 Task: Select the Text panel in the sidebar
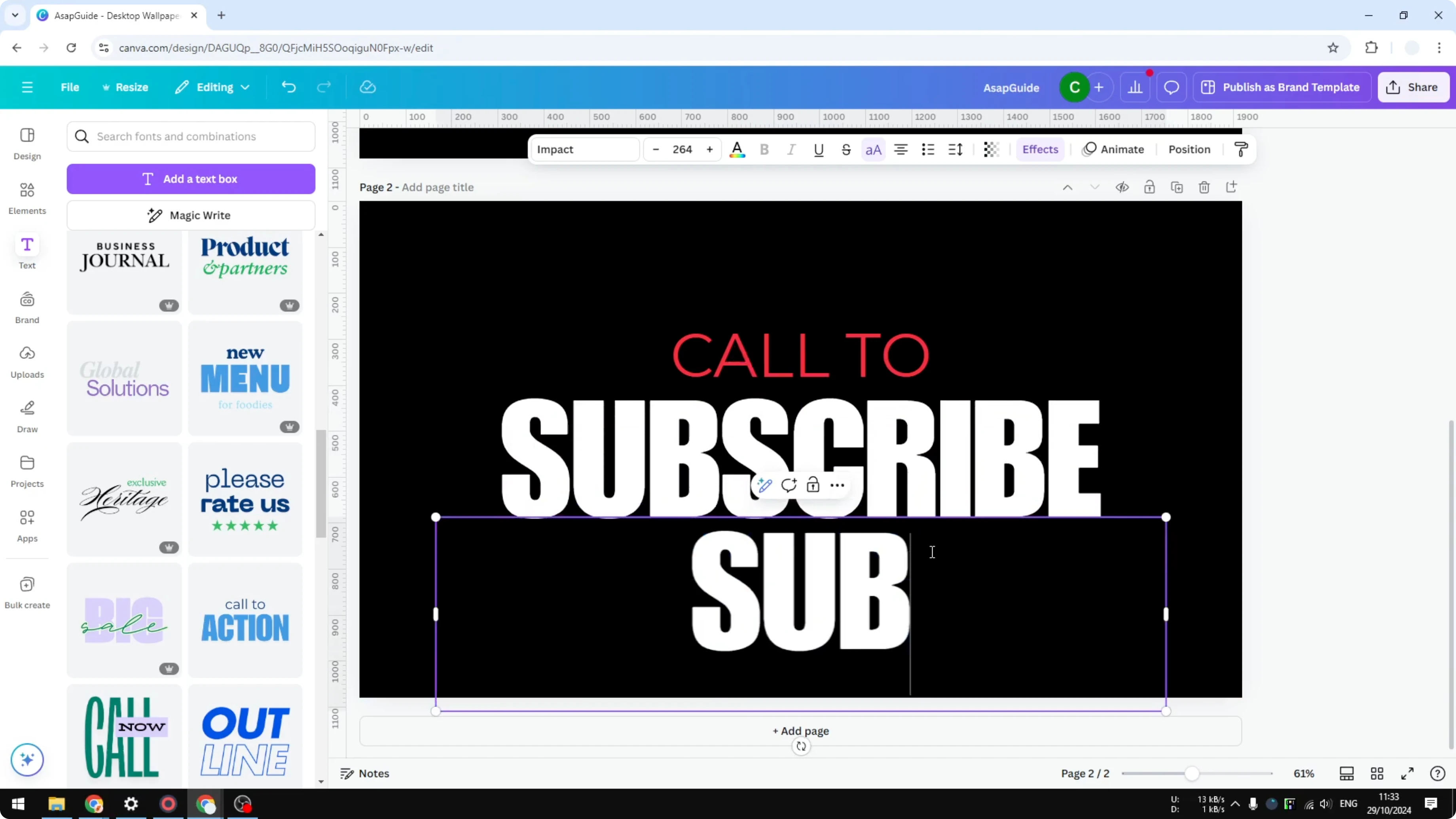click(27, 252)
